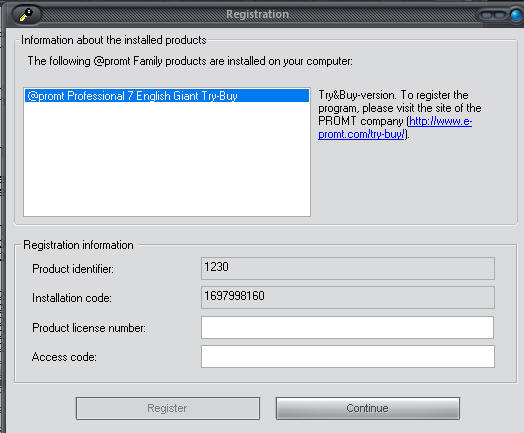
Task: Click the left pill-shaped title bar button
Action: 487,15
